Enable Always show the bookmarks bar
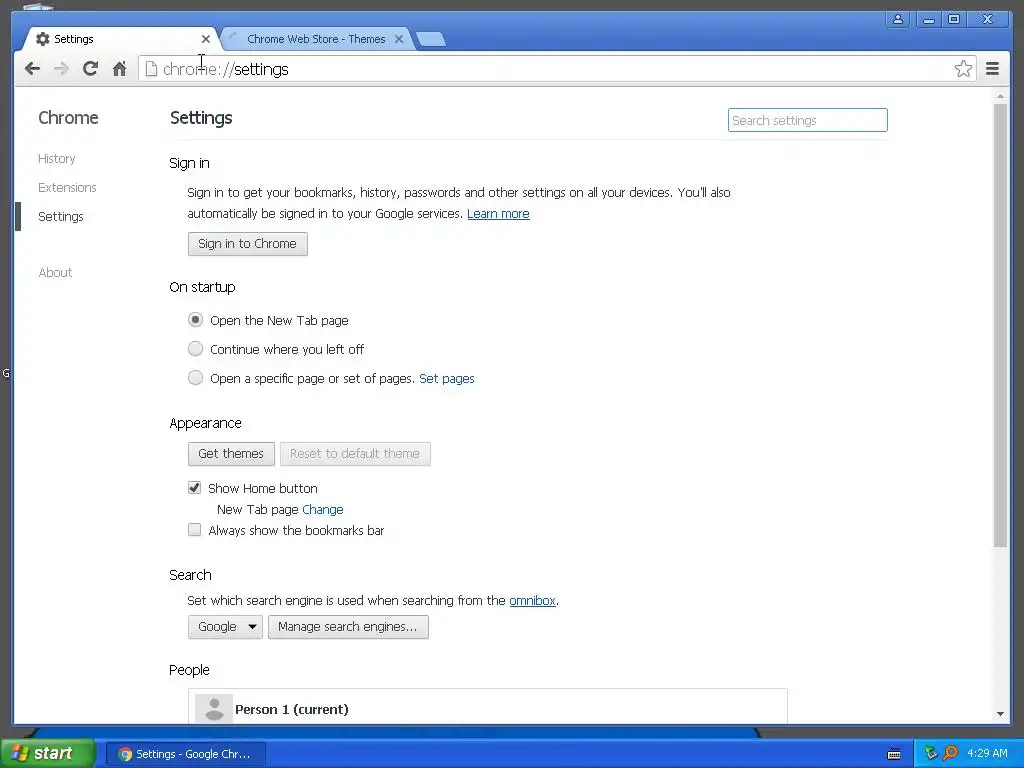 (195, 530)
